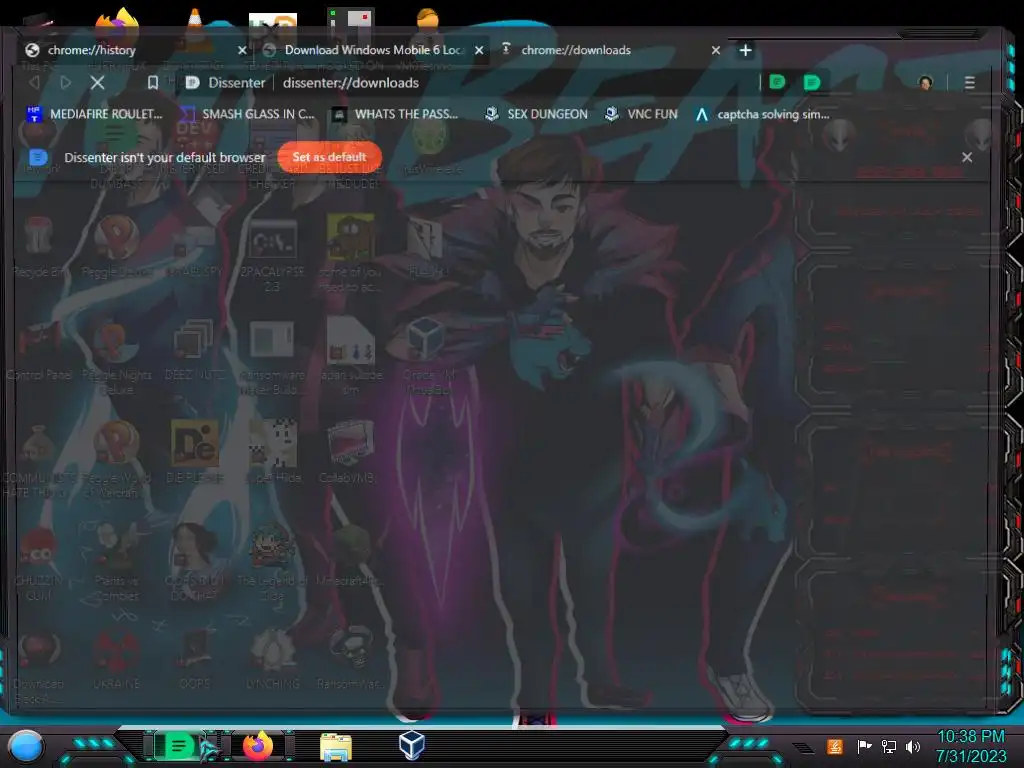This screenshot has width=1024, height=768.
Task: Bookmark this page using the bookmark icon
Action: (x=153, y=82)
